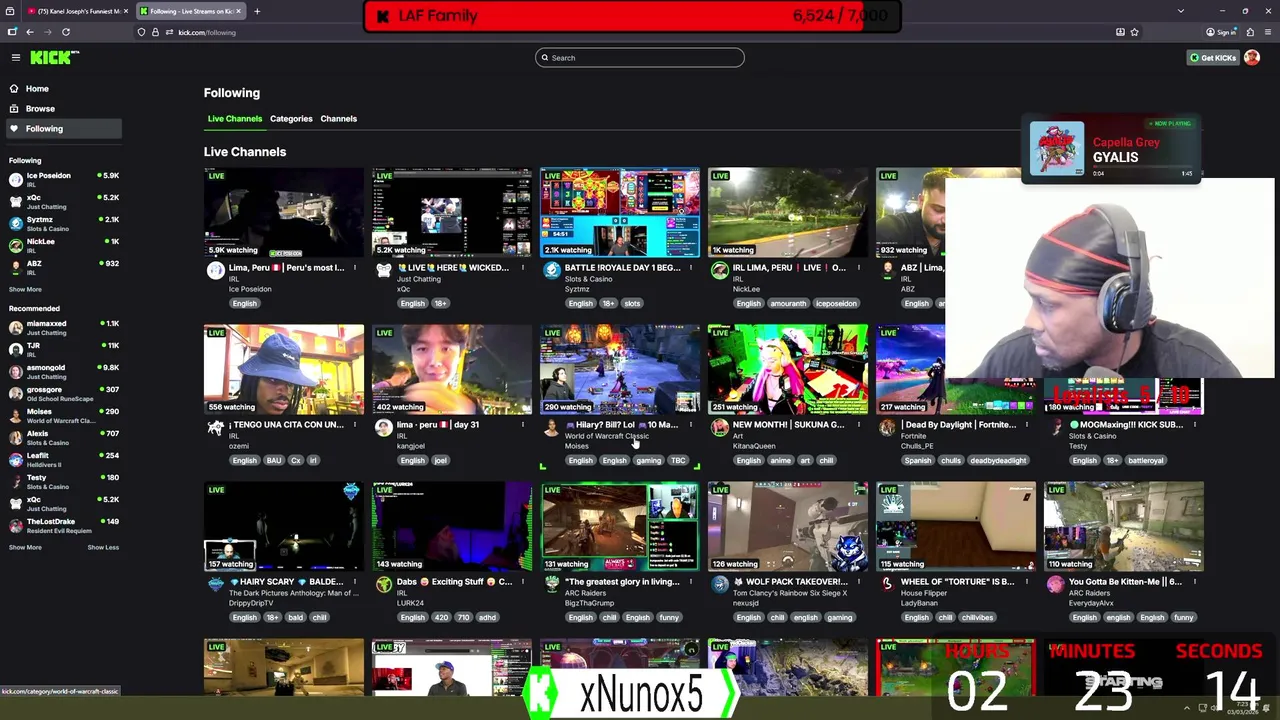Open options menu for Lima, Peru stream card

[x=355, y=268]
